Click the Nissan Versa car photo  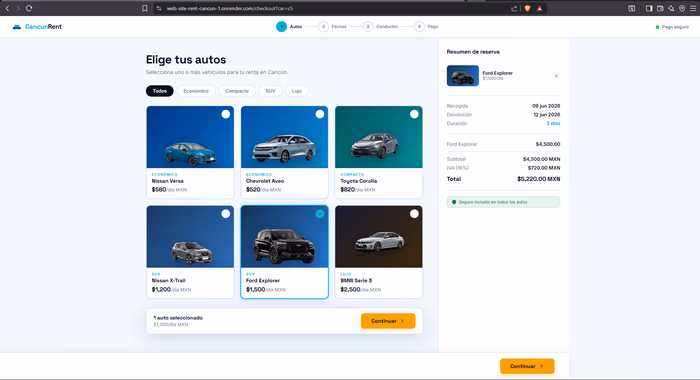pyautogui.click(x=190, y=137)
